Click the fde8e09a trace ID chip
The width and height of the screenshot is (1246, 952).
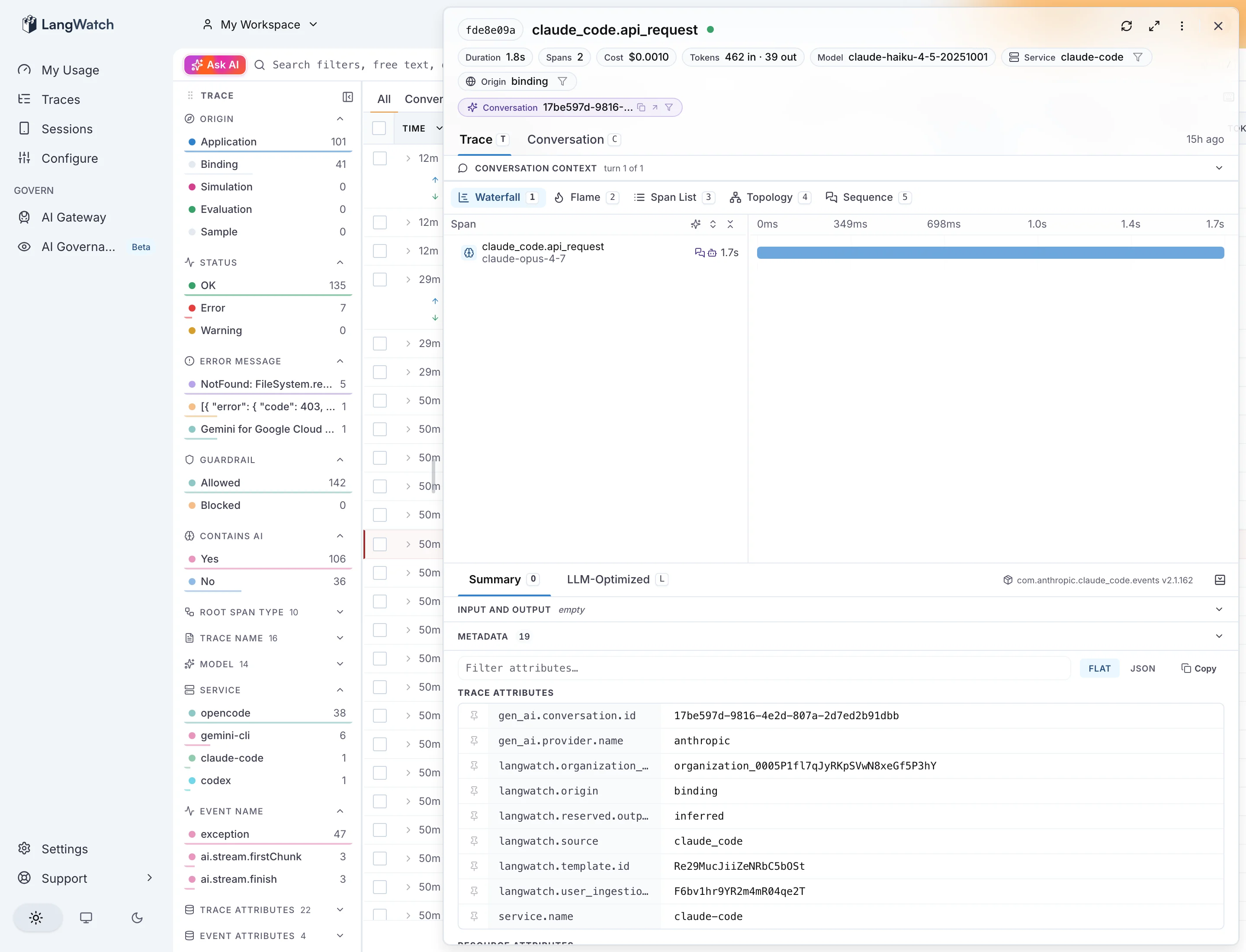click(490, 30)
